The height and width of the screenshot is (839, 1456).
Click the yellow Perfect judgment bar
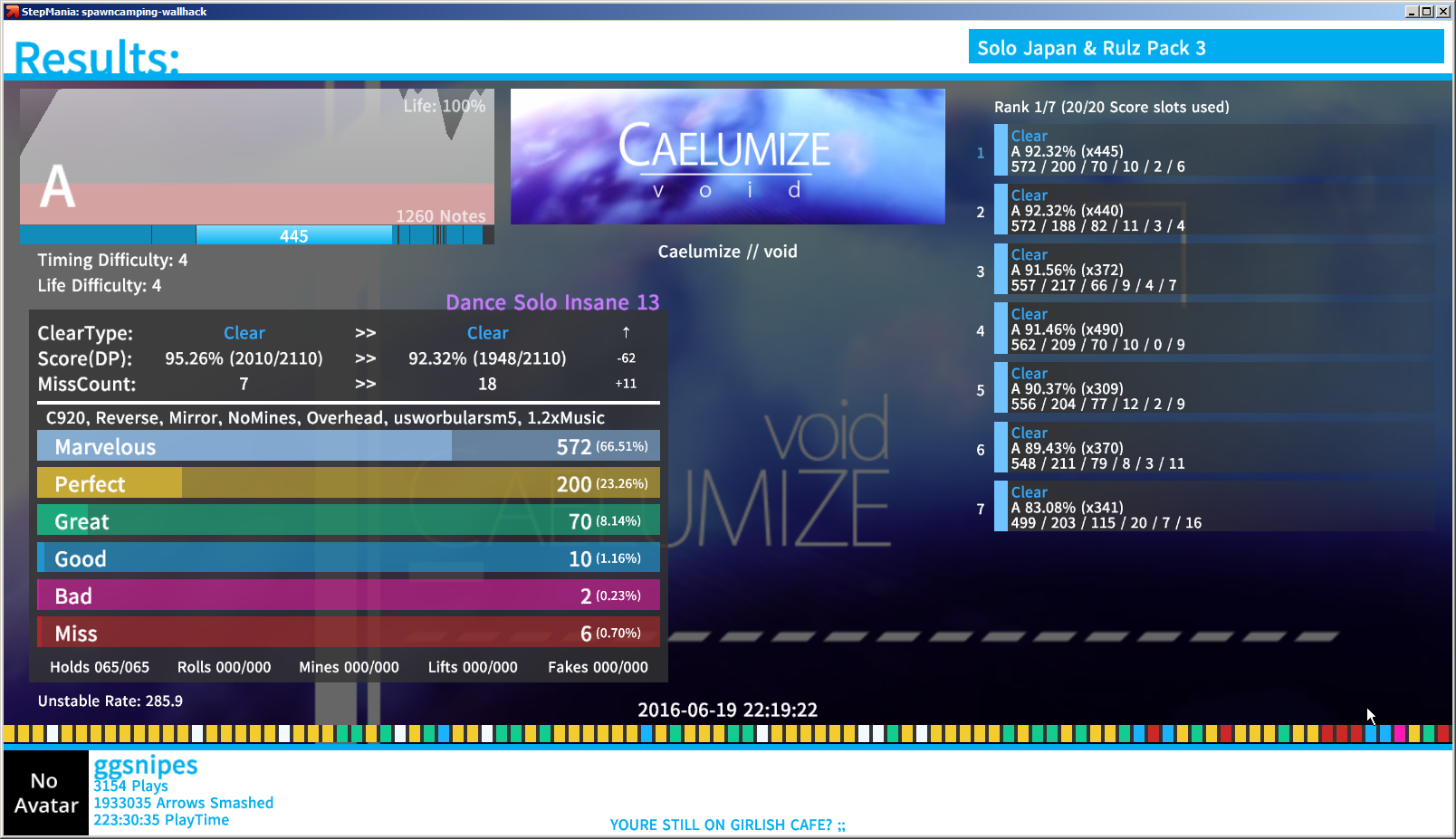click(x=348, y=483)
